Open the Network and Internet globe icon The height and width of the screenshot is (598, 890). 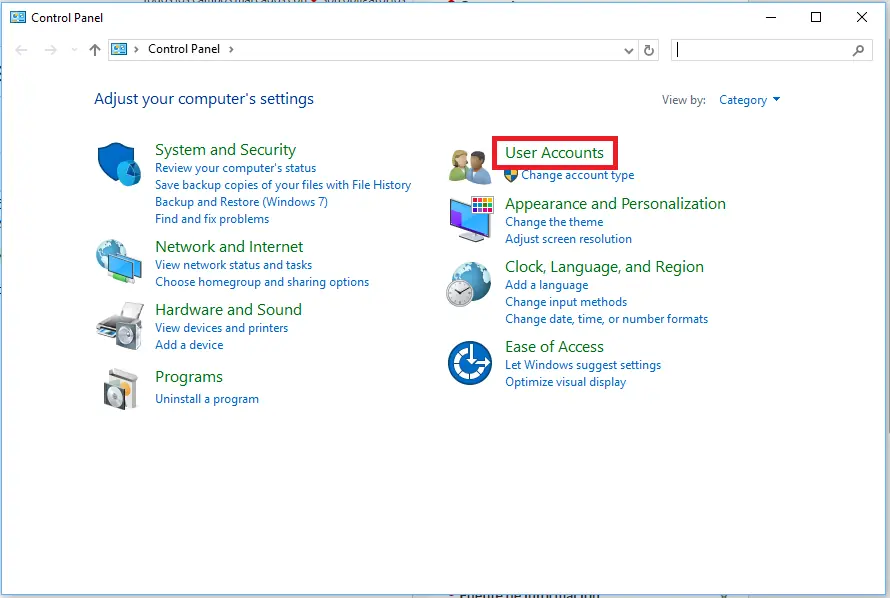[119, 262]
